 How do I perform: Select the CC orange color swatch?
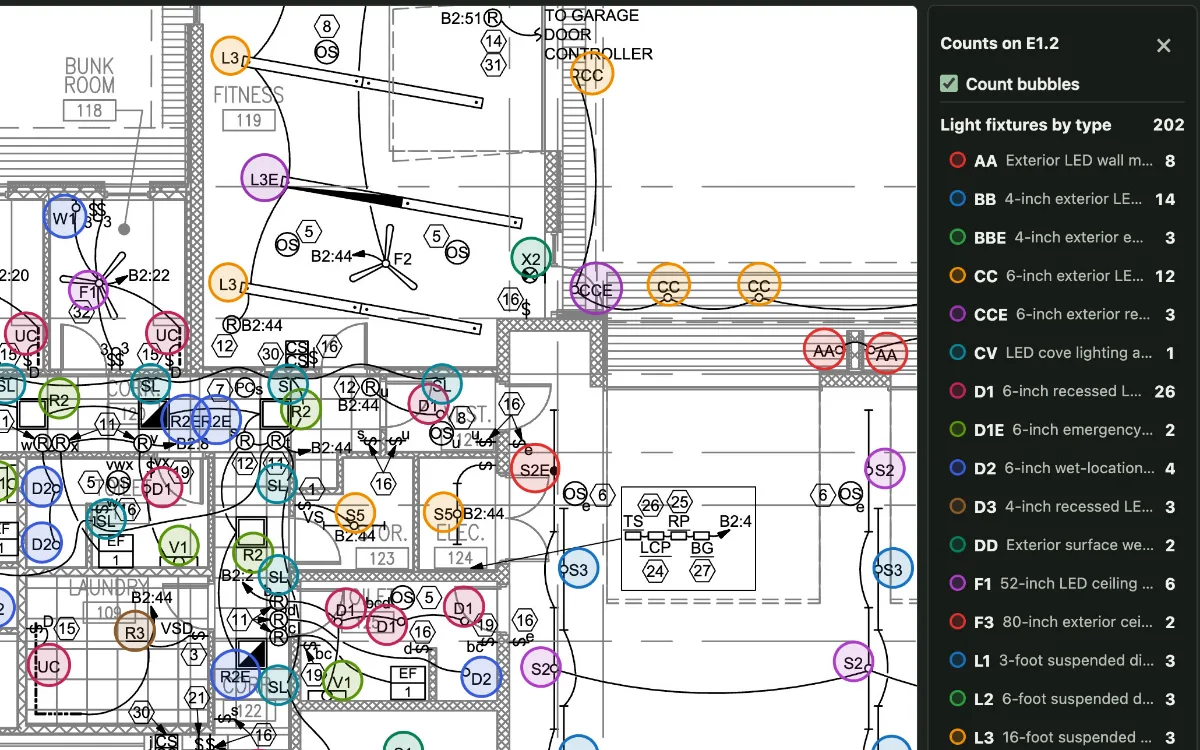[x=957, y=275]
